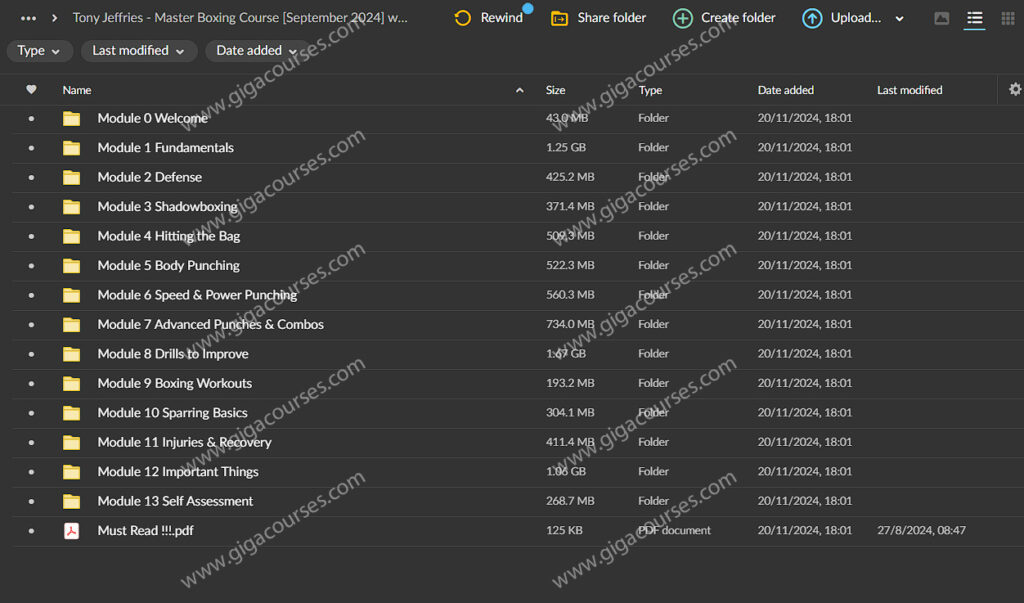Sort by the Name column header
Image resolution: width=1024 pixels, height=603 pixels.
77,90
